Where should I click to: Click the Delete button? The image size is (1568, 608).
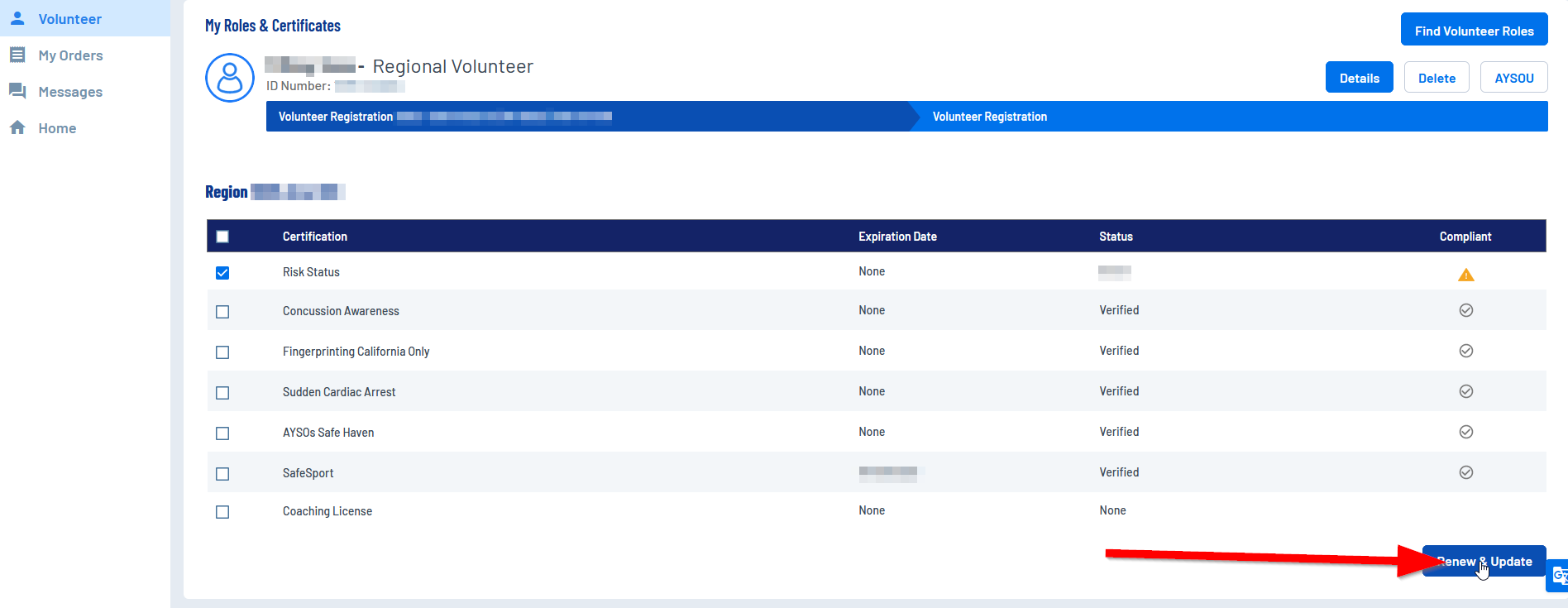click(x=1436, y=78)
